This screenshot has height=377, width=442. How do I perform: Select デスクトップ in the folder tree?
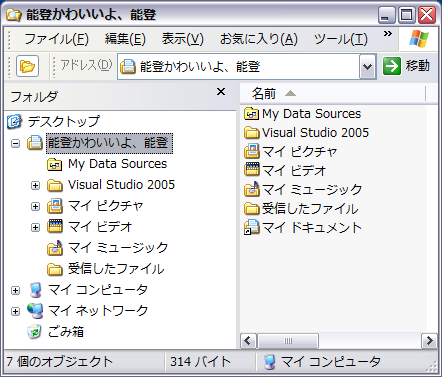tap(53, 121)
